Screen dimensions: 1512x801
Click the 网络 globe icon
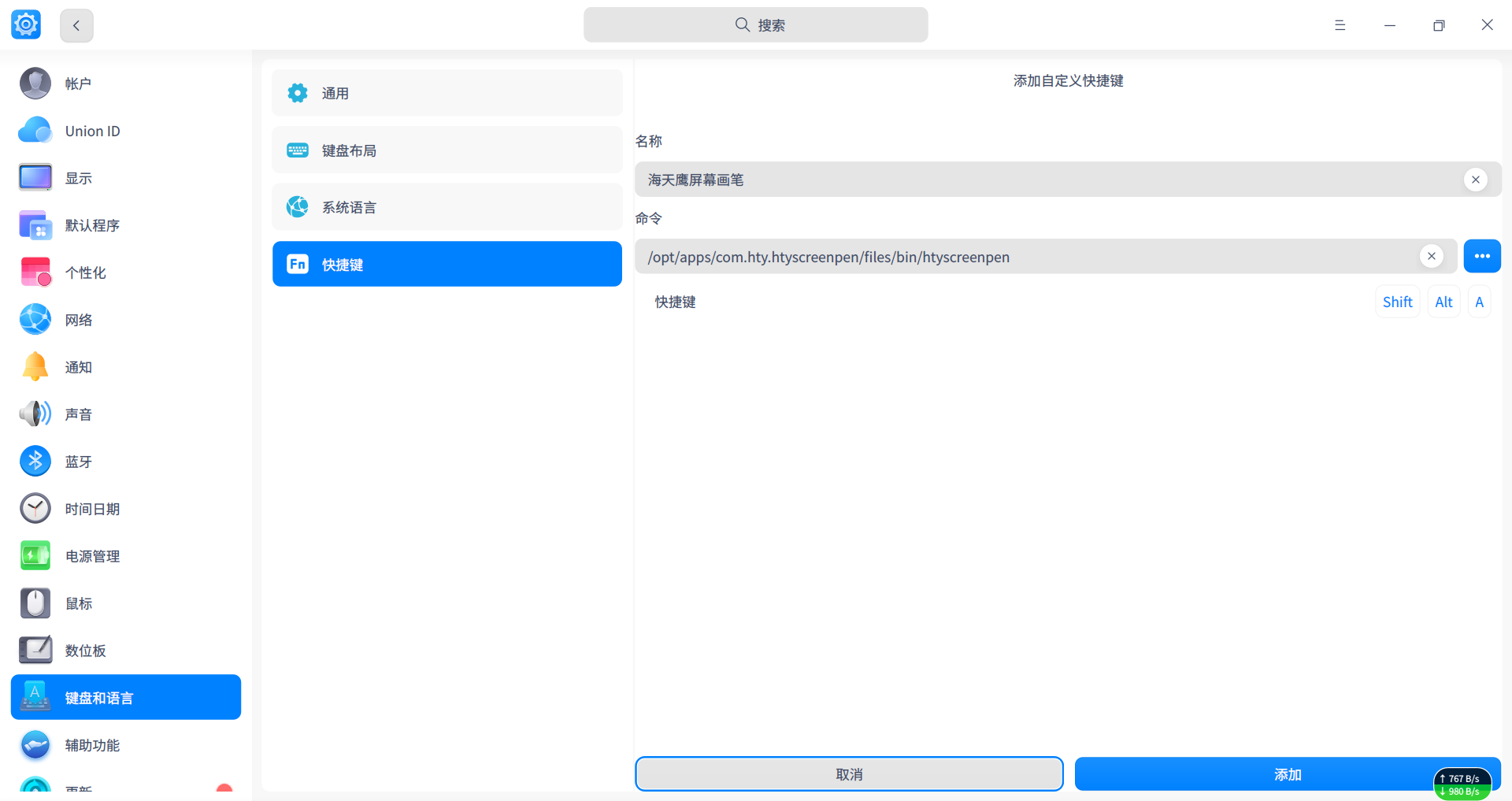[35, 320]
